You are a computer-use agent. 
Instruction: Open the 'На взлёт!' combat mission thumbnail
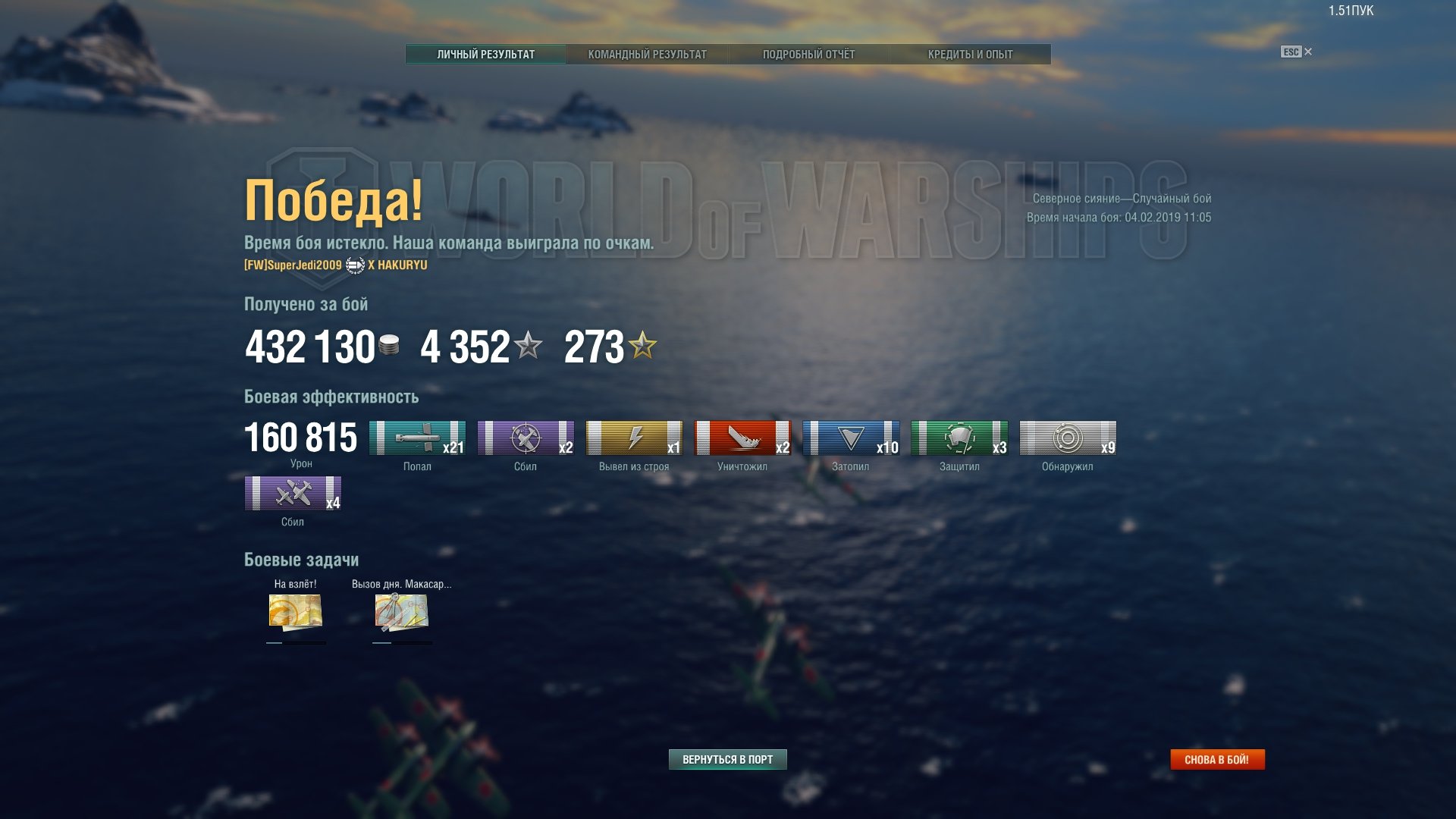pyautogui.click(x=296, y=612)
